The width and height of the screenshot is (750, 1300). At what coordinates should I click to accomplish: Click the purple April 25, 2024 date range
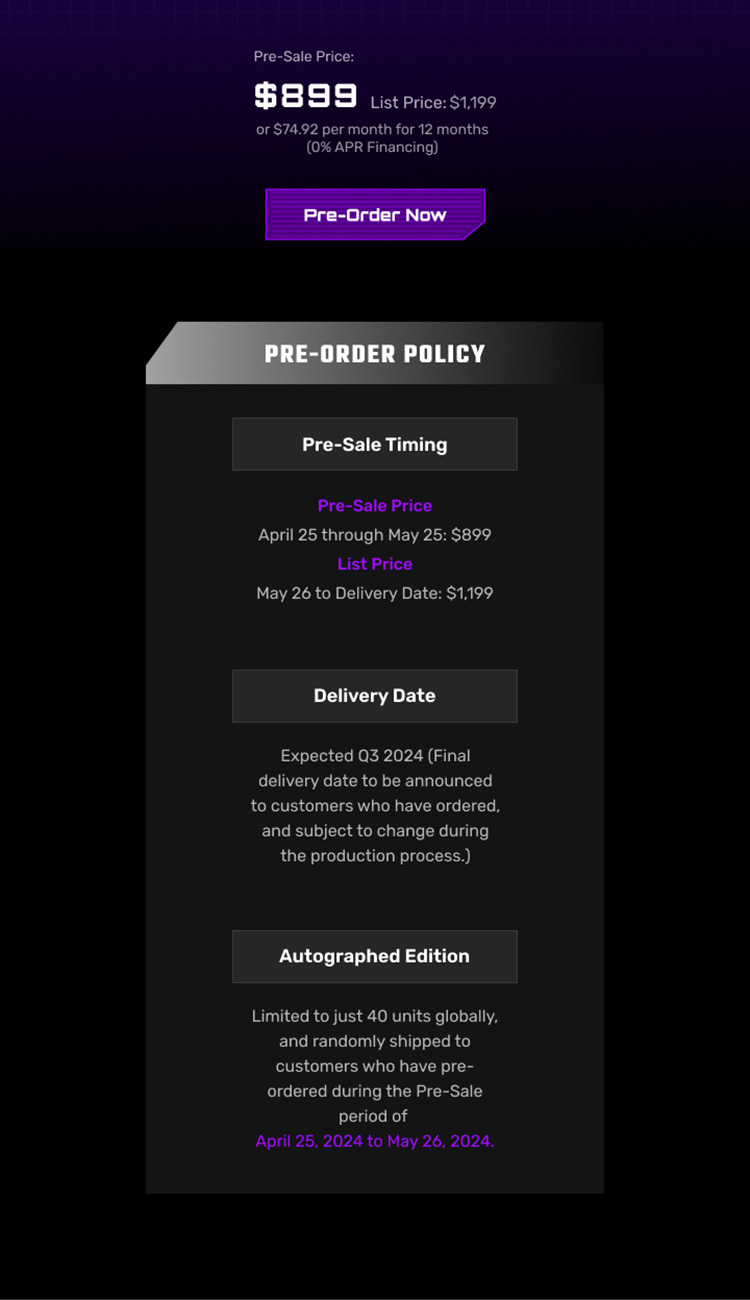(375, 1141)
